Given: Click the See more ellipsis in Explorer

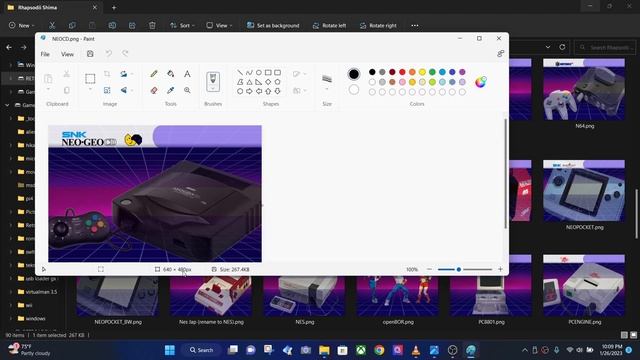Looking at the screenshot, I should point(415,25).
